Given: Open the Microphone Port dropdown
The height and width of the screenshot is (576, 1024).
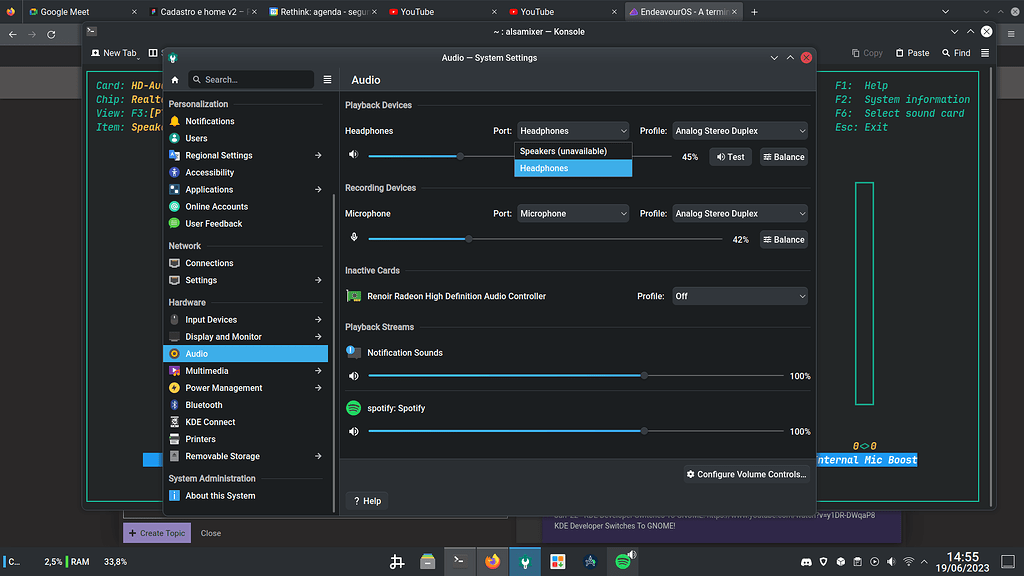Looking at the screenshot, I should click(573, 214).
